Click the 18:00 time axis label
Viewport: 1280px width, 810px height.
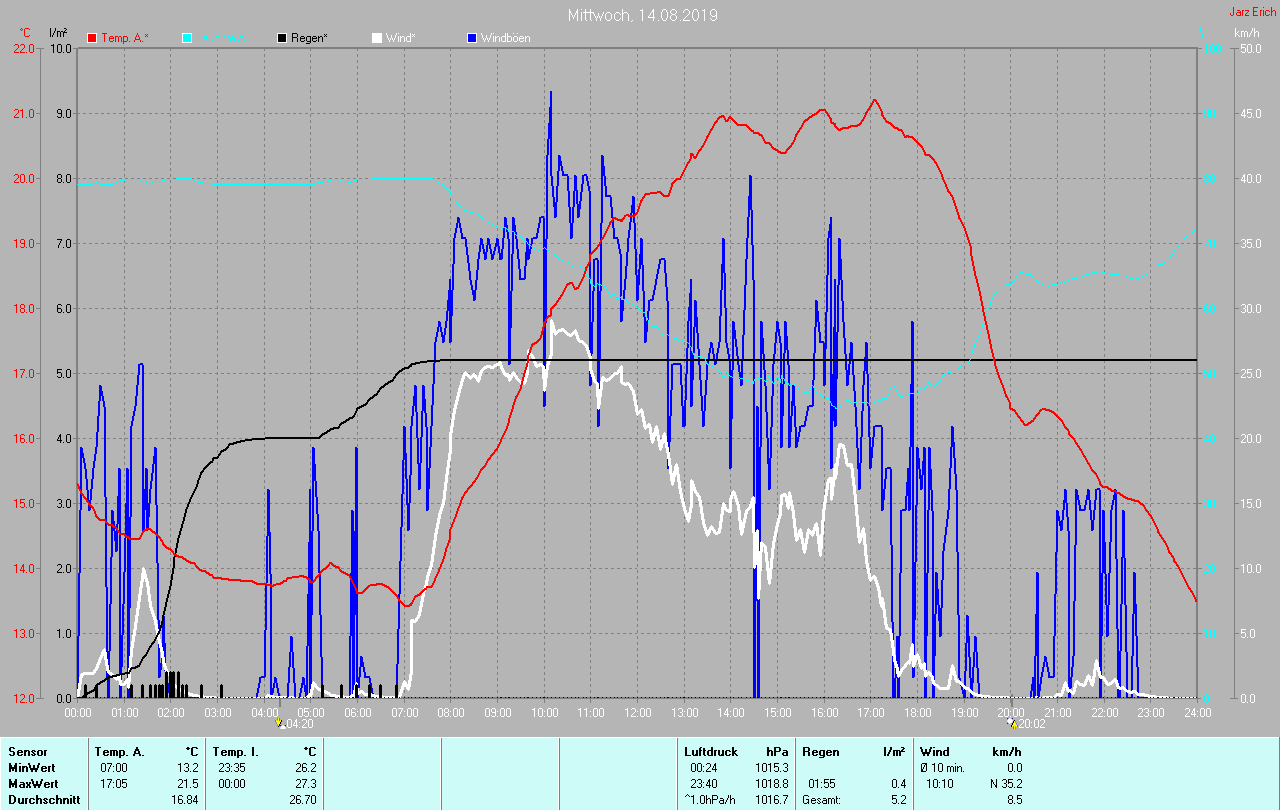pos(917,712)
